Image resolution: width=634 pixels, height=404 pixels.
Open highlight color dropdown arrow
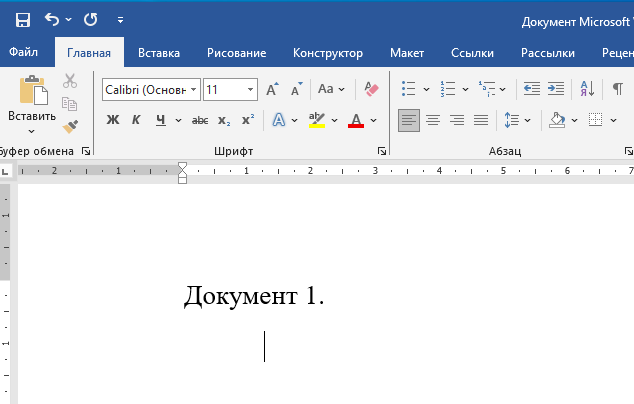pos(334,121)
